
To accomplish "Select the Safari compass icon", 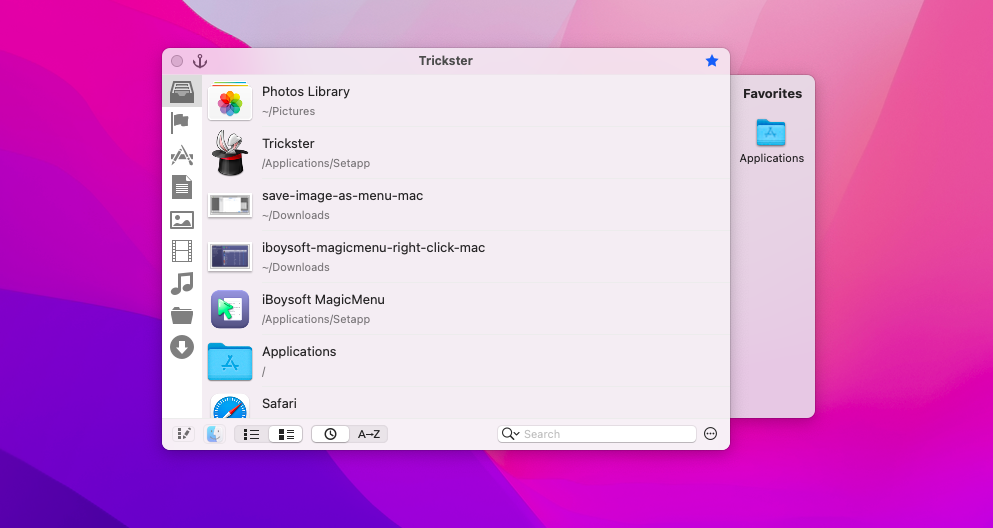I will (230, 406).
